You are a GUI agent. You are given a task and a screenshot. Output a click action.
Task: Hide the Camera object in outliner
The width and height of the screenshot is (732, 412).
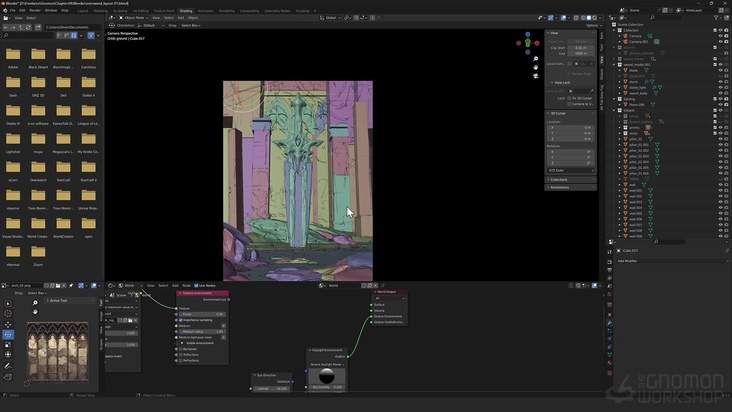point(720,36)
